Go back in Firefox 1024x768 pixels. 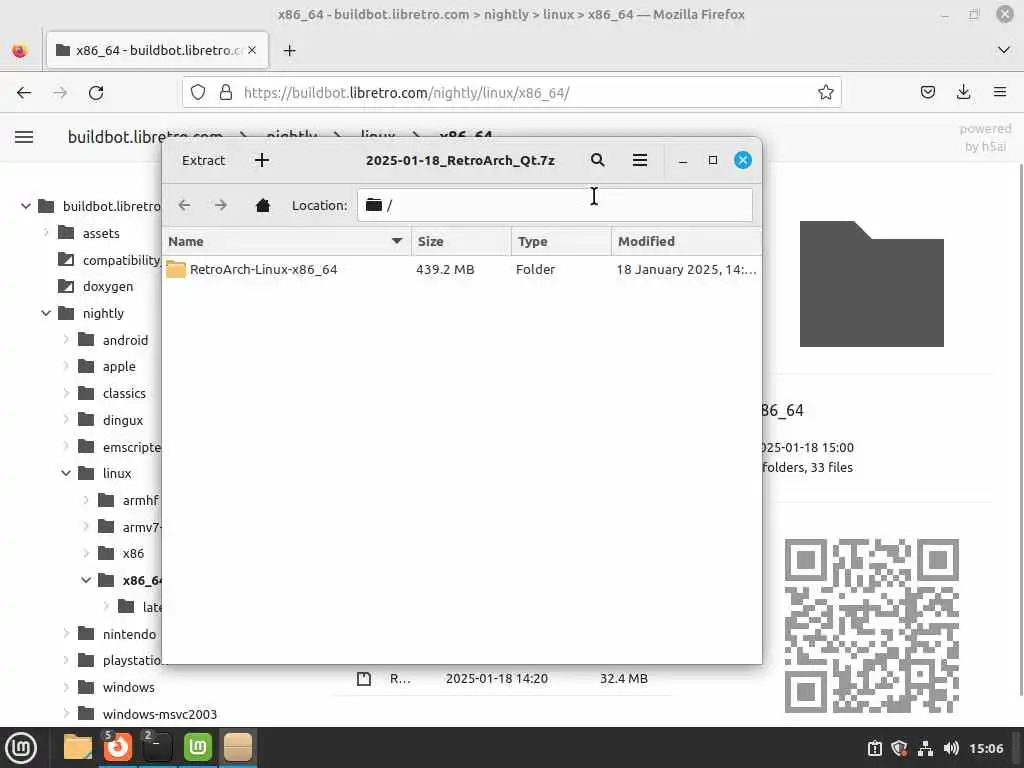pyautogui.click(x=24, y=93)
